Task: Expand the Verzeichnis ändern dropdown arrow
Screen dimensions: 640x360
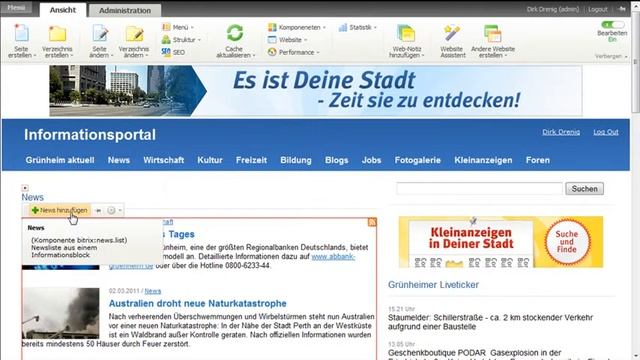Action: 146,56
